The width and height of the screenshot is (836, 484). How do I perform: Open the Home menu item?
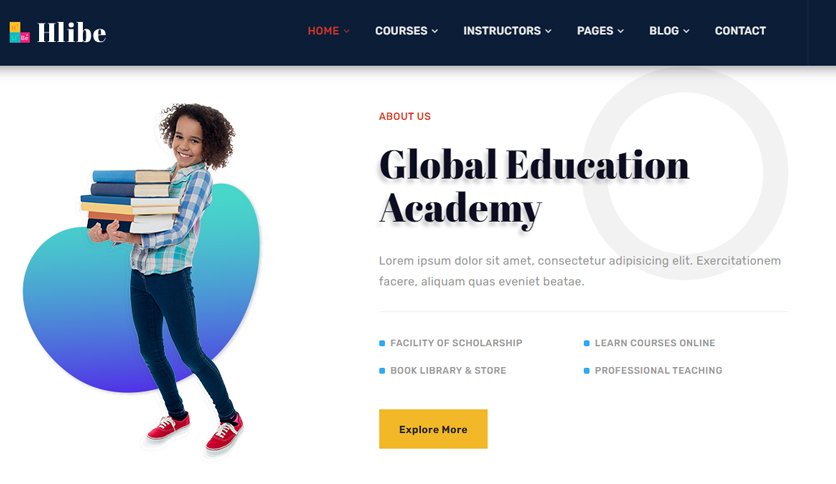(x=323, y=31)
